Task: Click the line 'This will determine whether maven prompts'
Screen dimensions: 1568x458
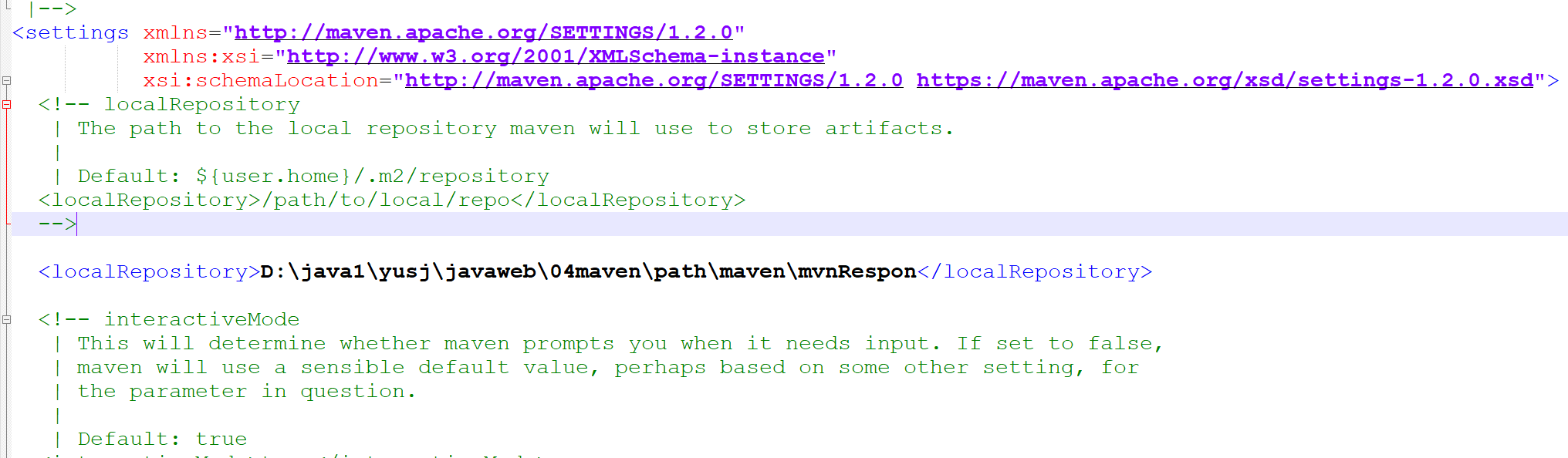Action: tap(620, 343)
